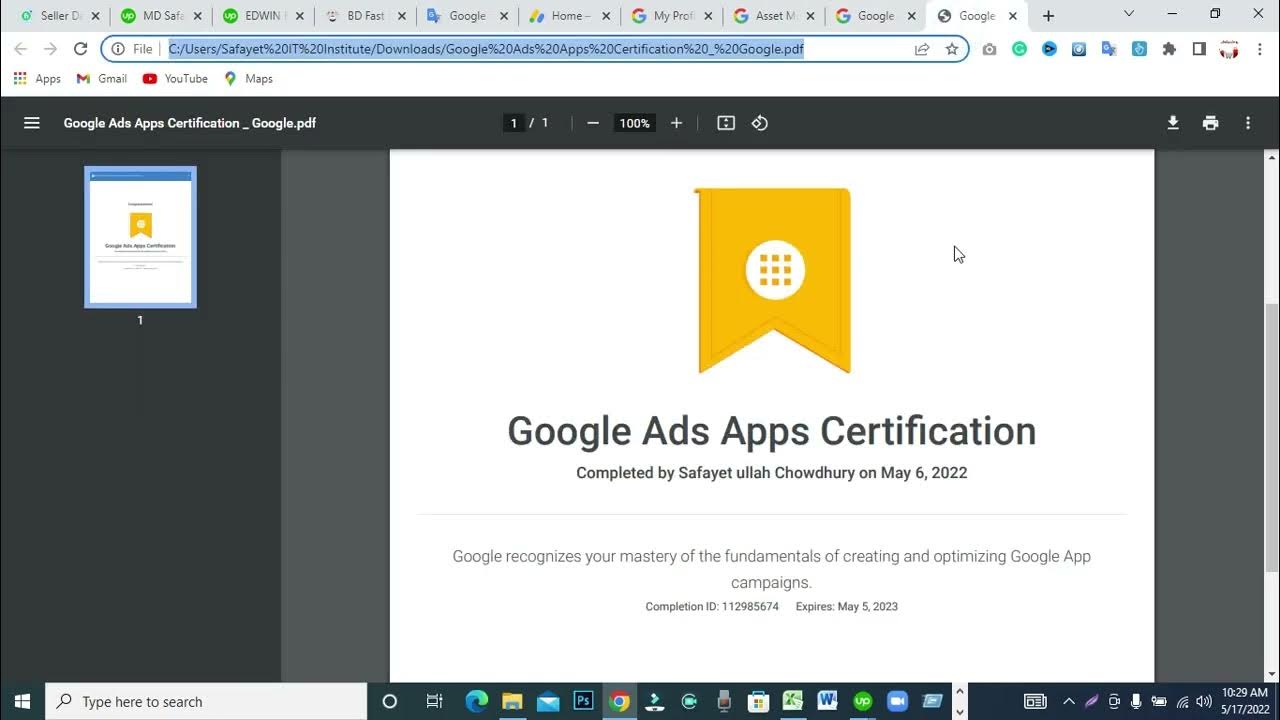This screenshot has width=1280, height=720.
Task: Click the scroll up arrow of PDF
Action: [1272, 158]
